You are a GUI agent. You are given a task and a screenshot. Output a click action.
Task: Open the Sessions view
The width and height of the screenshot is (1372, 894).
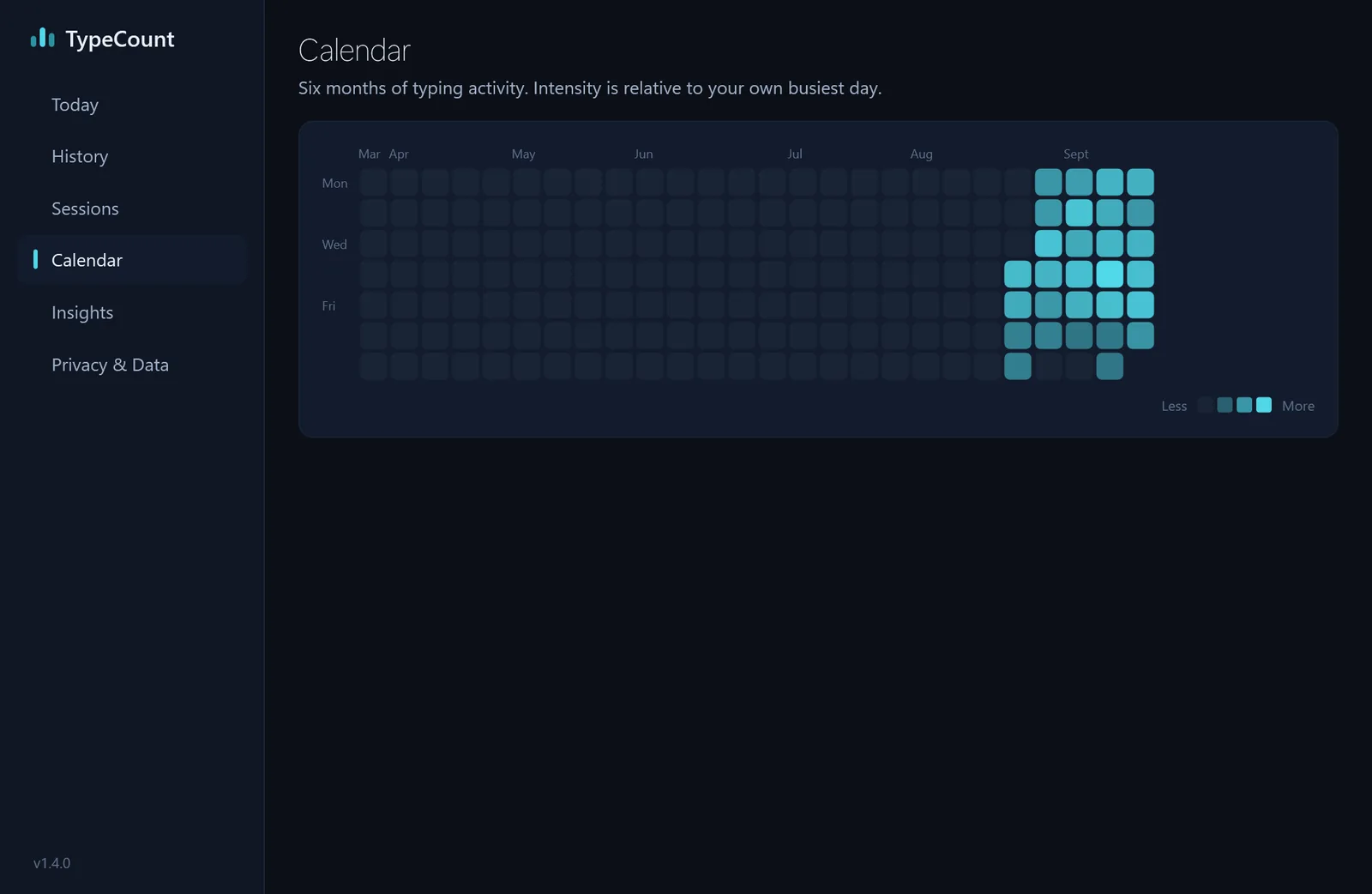pyautogui.click(x=85, y=208)
